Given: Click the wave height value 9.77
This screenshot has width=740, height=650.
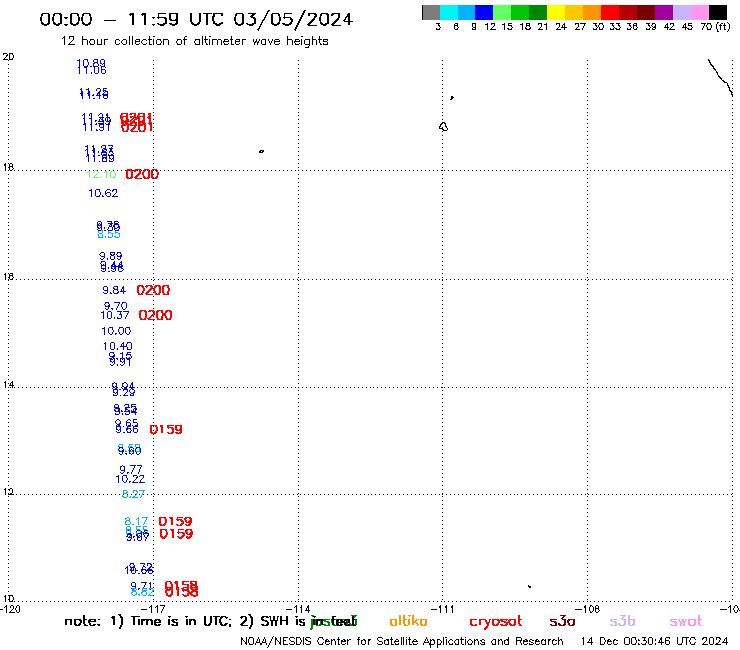Looking at the screenshot, I should 131,469.
